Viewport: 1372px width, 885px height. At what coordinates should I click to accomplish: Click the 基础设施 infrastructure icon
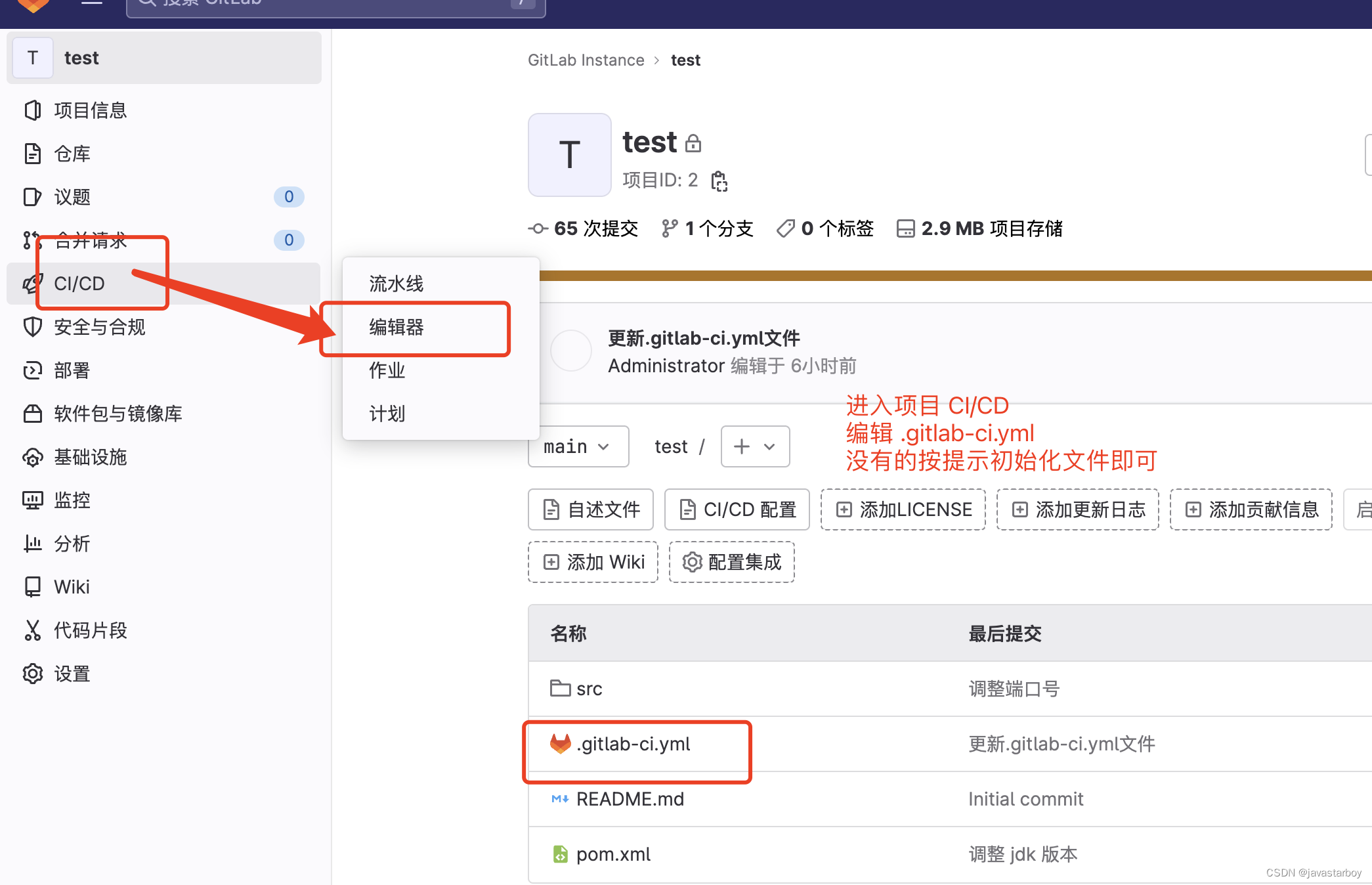pos(32,457)
